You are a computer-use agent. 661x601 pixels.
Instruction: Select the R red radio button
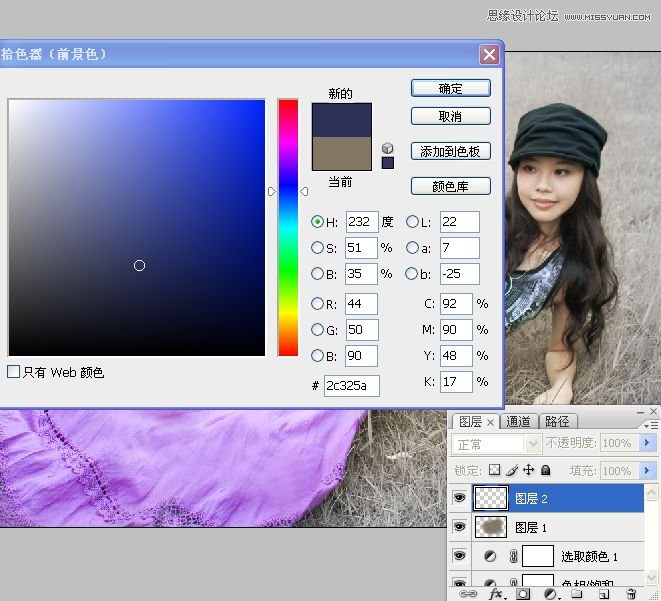317,303
